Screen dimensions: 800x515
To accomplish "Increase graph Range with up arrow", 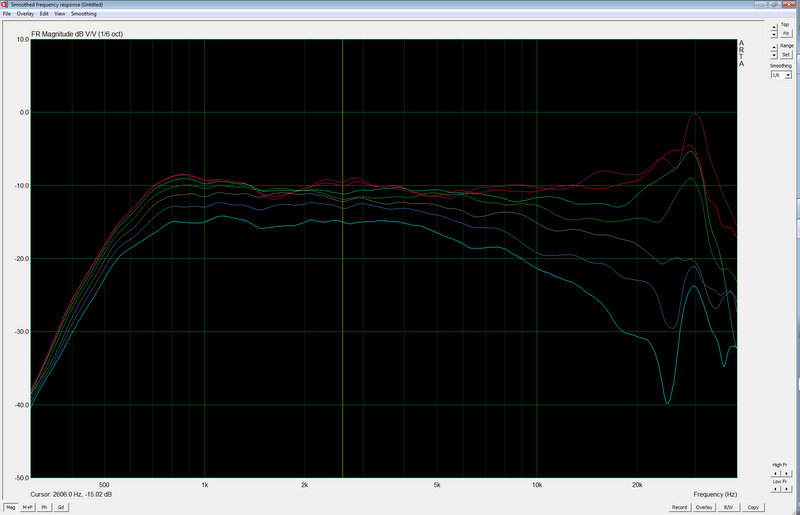I will tap(774, 48).
